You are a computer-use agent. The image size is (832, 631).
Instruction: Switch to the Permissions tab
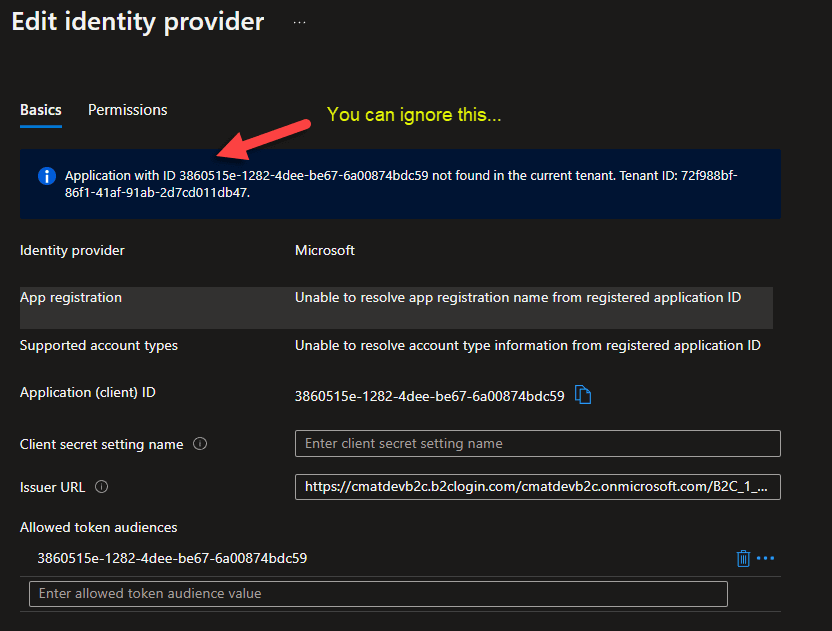pos(127,110)
